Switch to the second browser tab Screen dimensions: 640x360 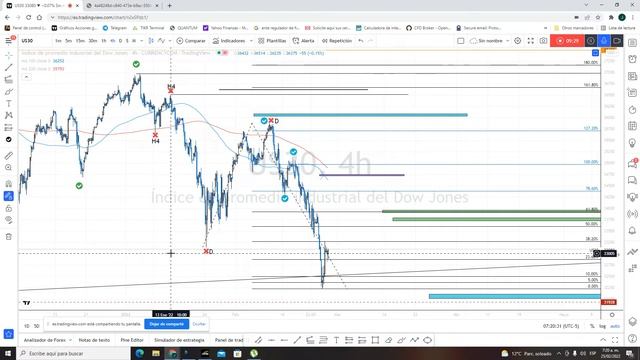tap(122, 6)
